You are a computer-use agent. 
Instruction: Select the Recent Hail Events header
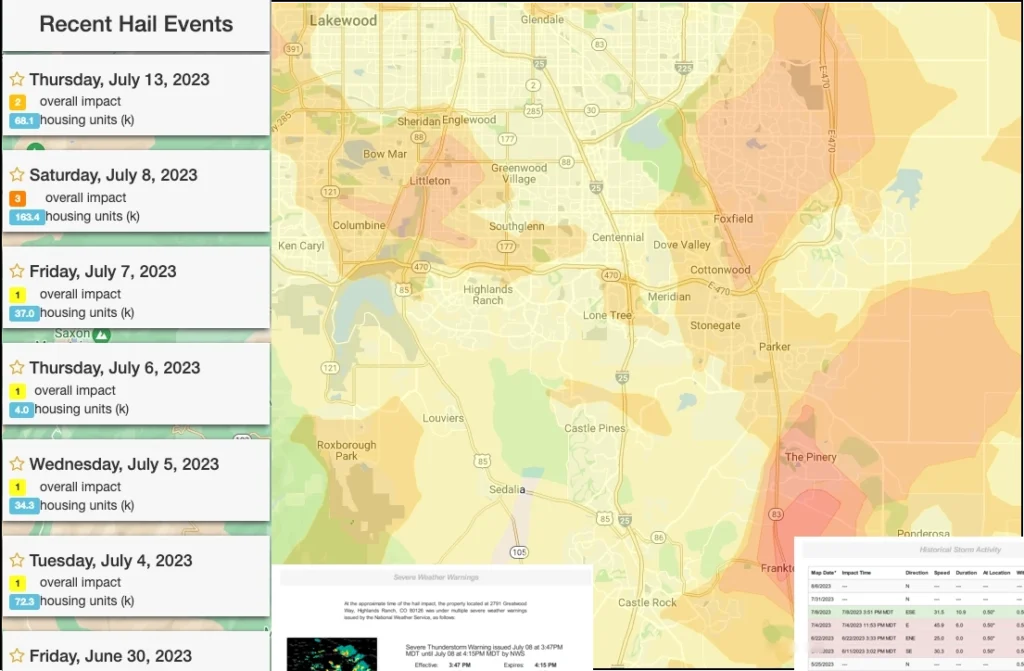[x=136, y=25]
